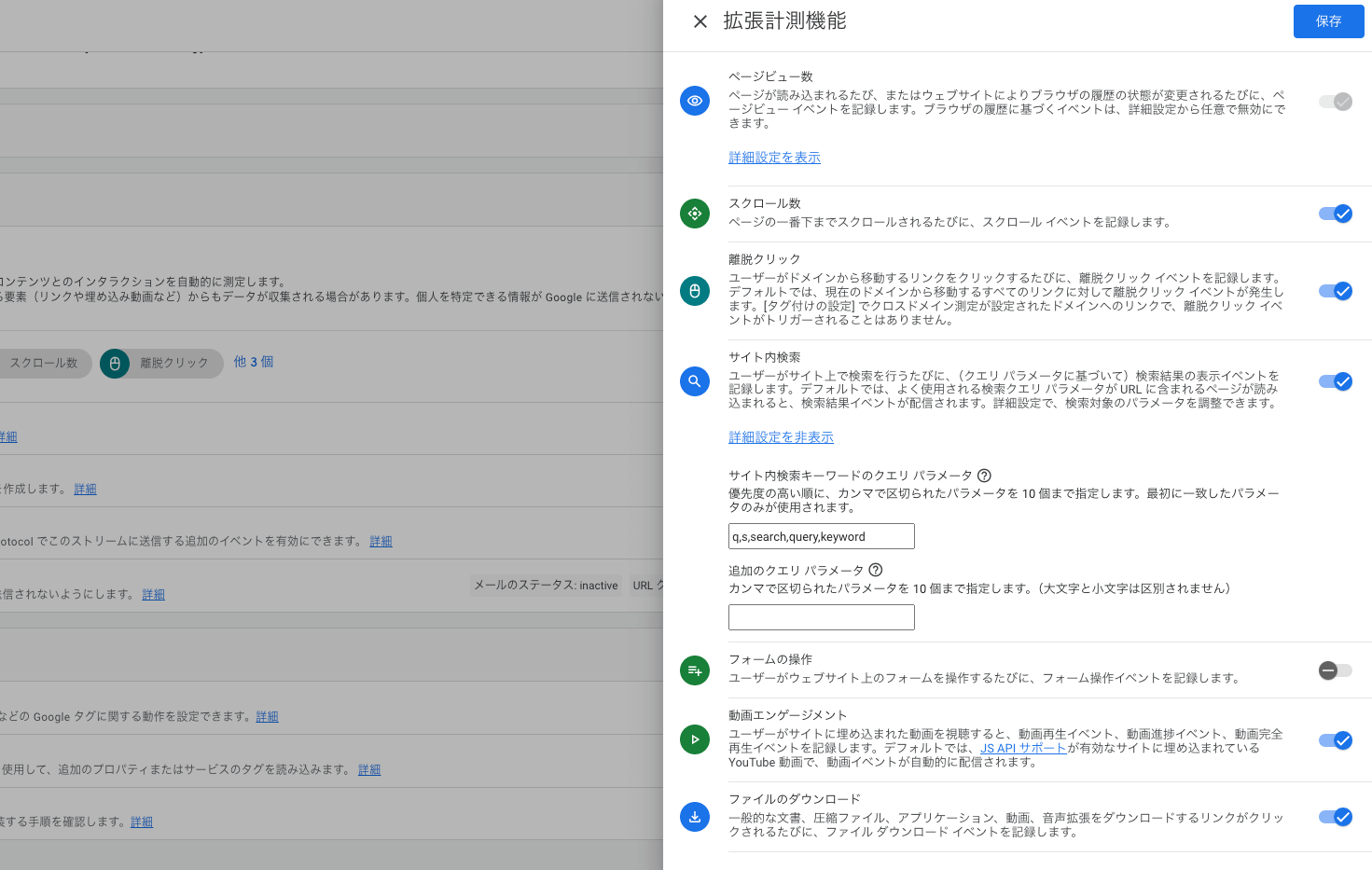The width and height of the screenshot is (1372, 870).
Task: Click the empty 追加のクエリ パラメータ input field
Action: click(821, 617)
